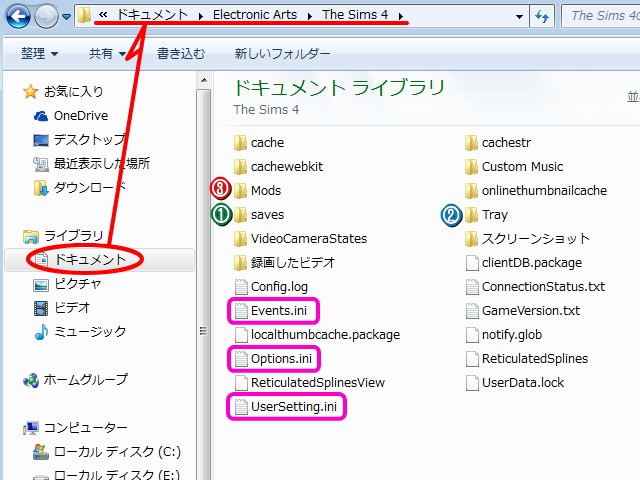Select the cachestr folder
The height and width of the screenshot is (480, 640).
tap(498, 143)
